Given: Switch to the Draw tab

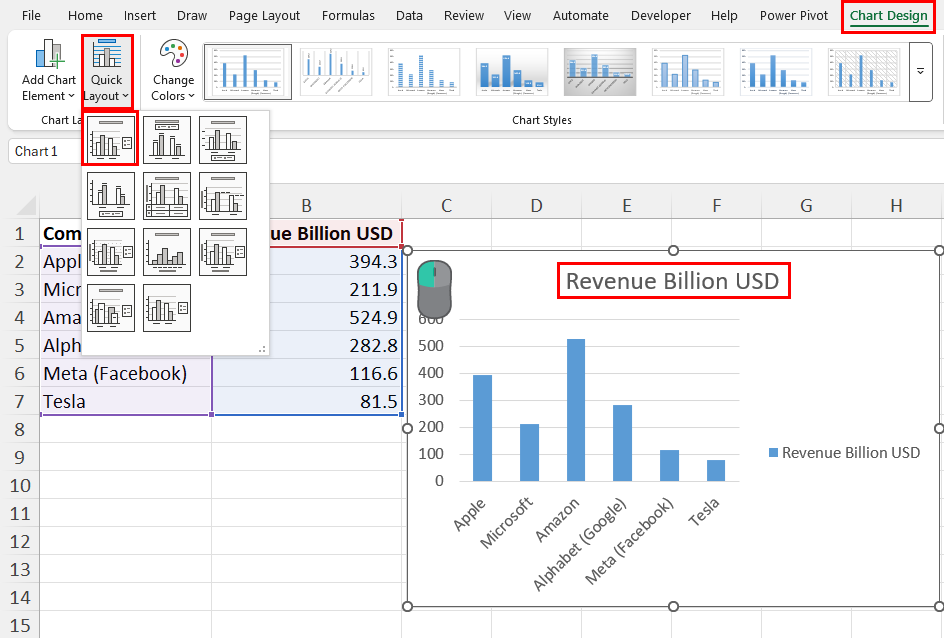Looking at the screenshot, I should [x=192, y=16].
